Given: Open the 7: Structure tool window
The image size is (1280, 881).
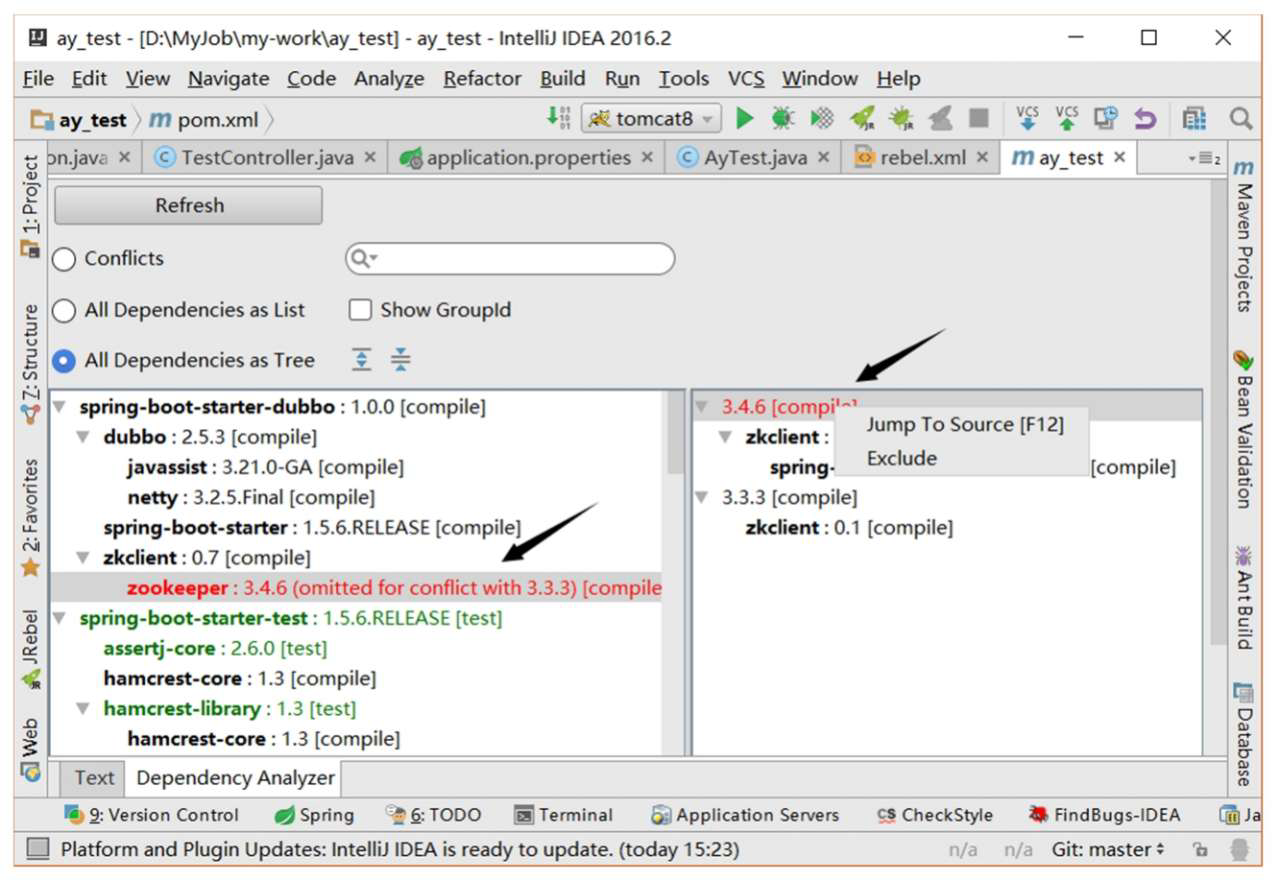Looking at the screenshot, I should tap(31, 363).
